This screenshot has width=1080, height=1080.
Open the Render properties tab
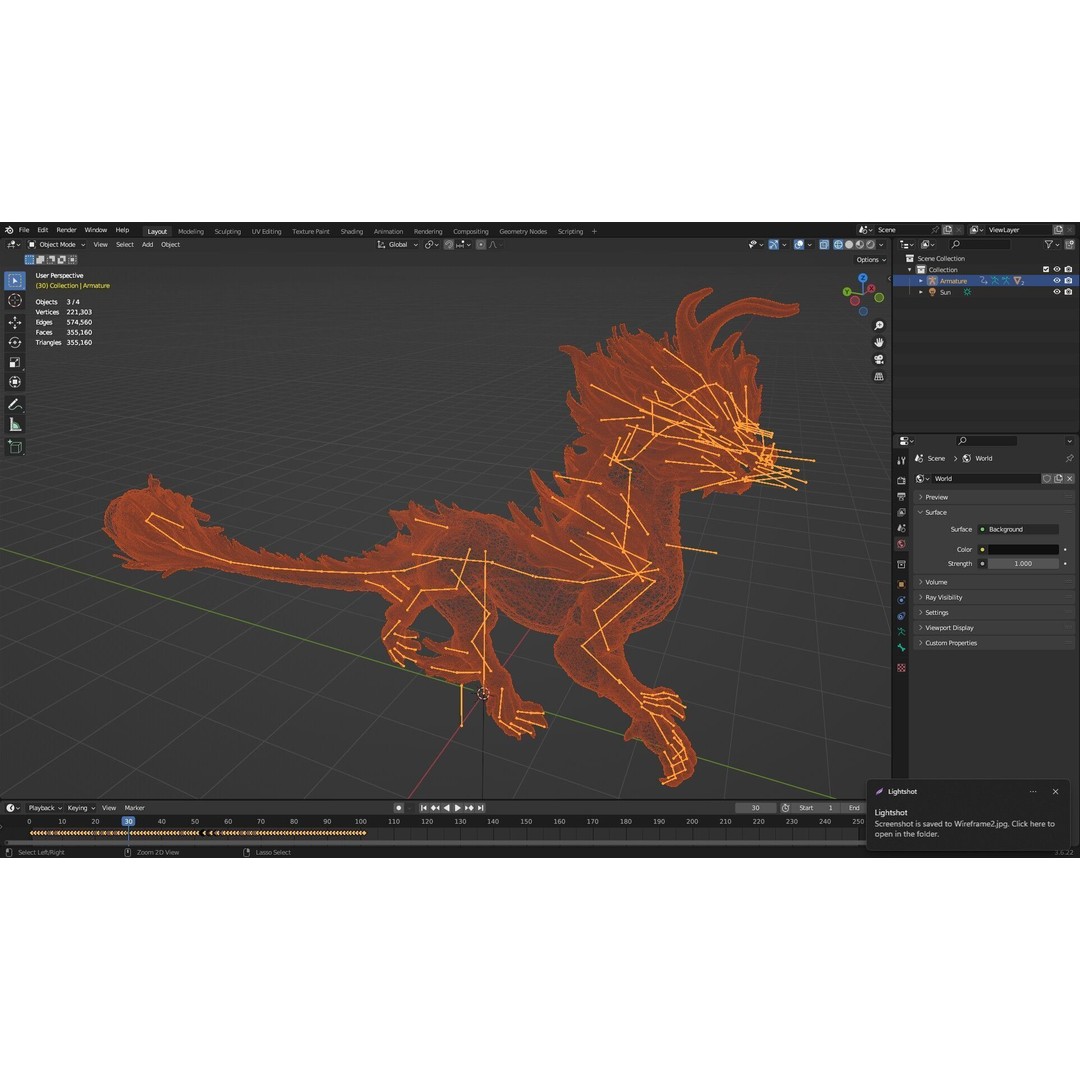(x=901, y=481)
